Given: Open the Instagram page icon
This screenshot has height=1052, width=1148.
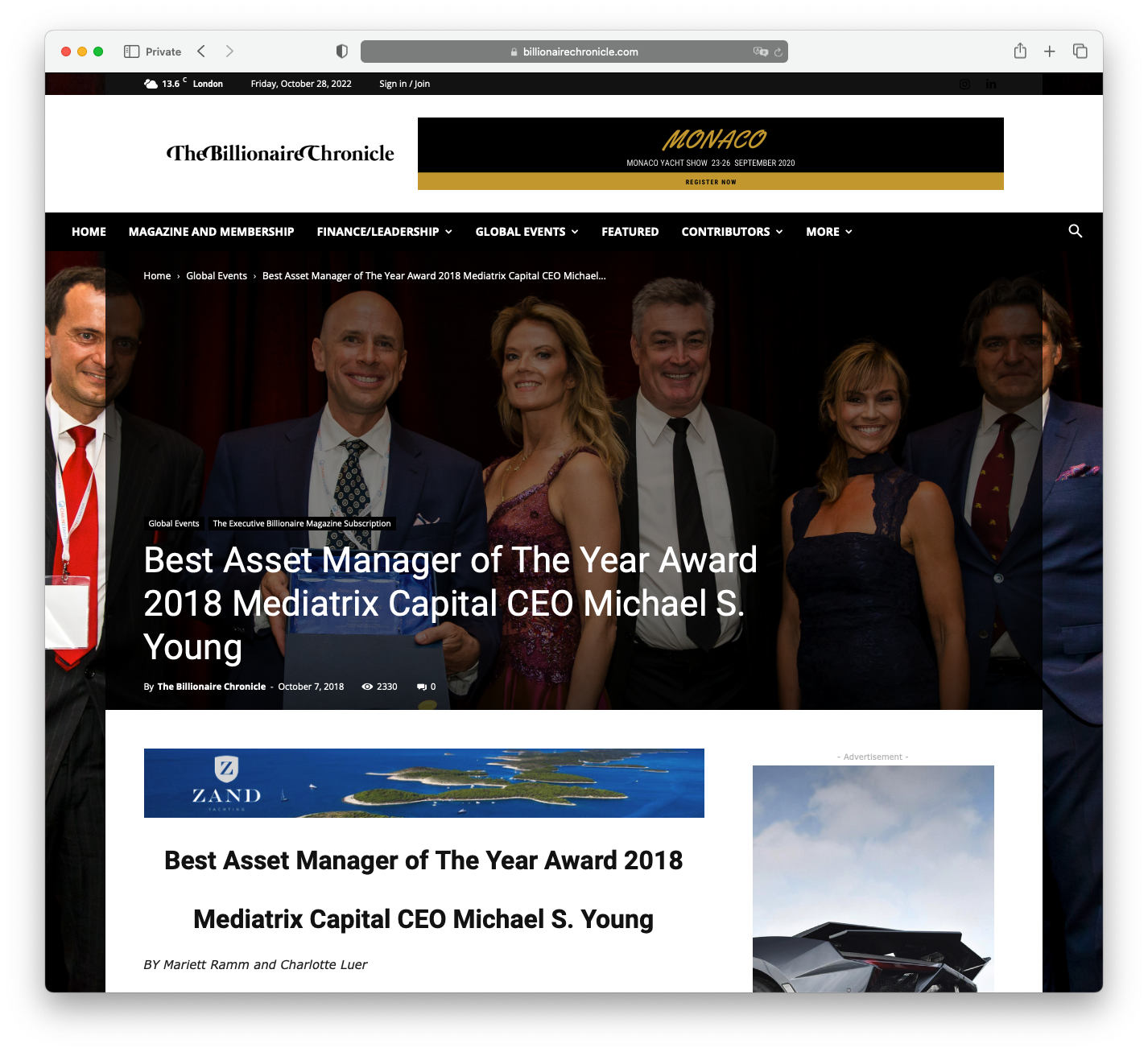Looking at the screenshot, I should (964, 84).
